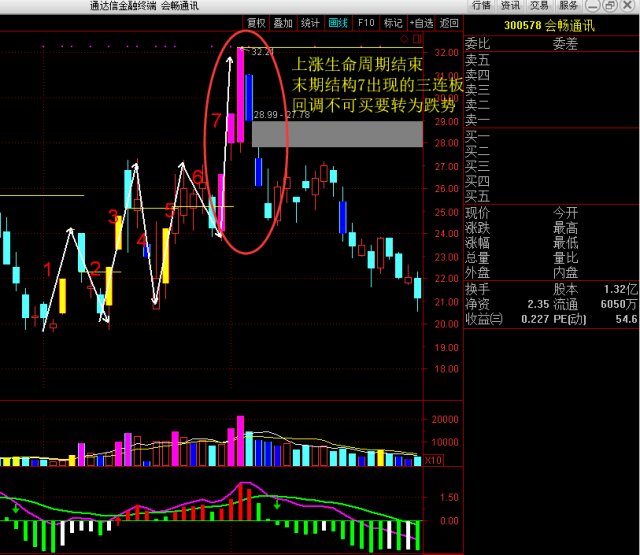Select the 卖一 order row
The height and width of the screenshot is (555, 640).
tap(552, 120)
